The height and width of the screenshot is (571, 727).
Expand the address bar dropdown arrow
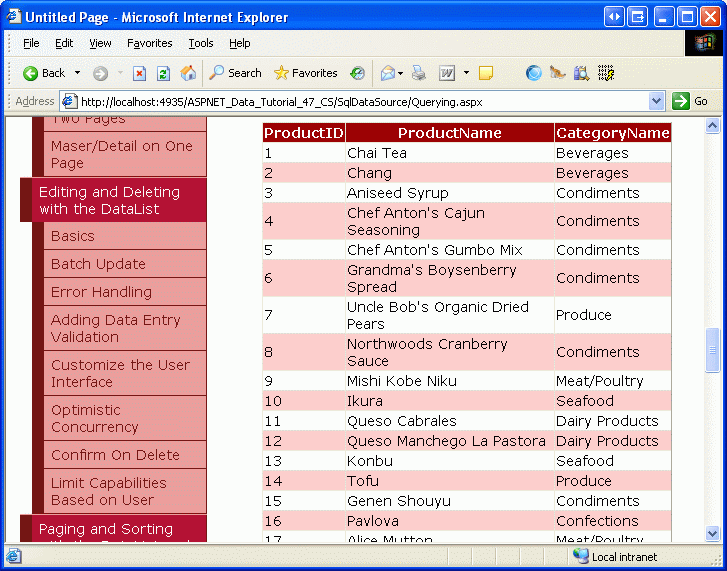[x=656, y=101]
